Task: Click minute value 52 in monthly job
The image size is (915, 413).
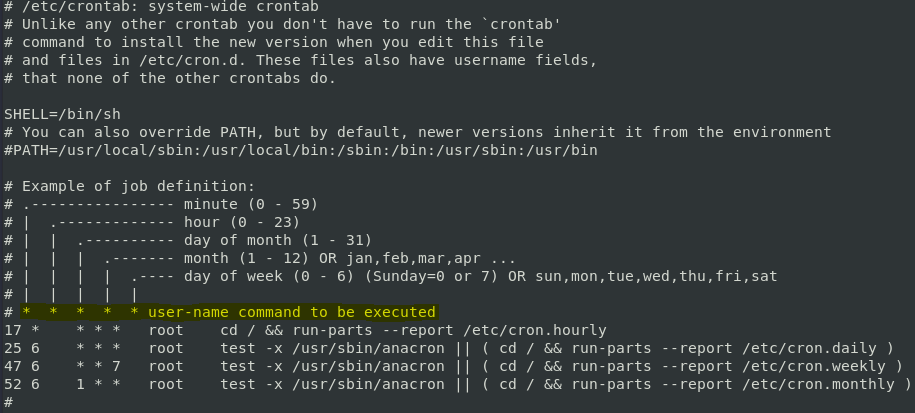Action: coord(12,384)
